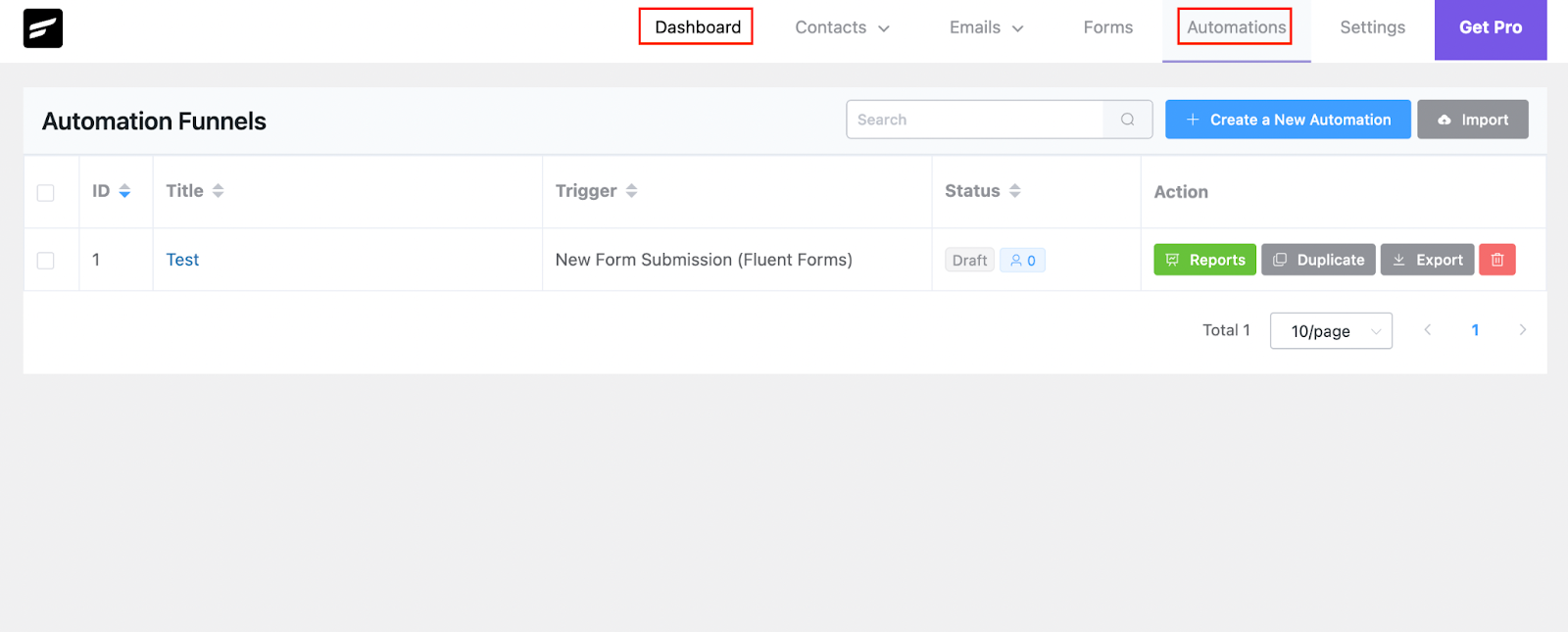Go to the previous page arrow

[1428, 330]
